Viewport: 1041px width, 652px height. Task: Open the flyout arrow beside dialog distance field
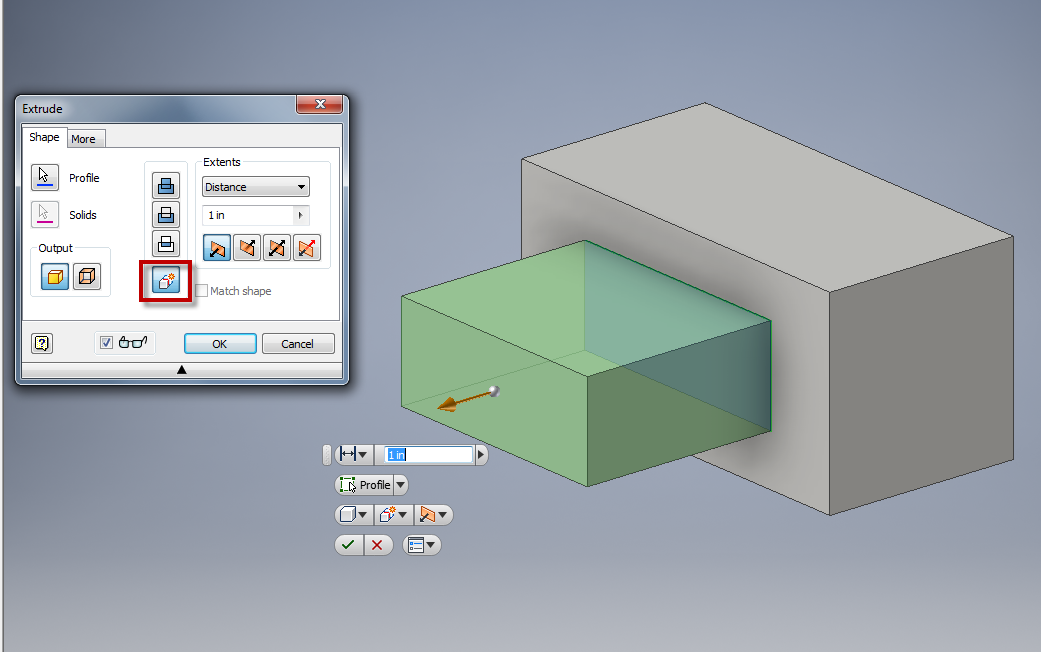tap(301, 215)
